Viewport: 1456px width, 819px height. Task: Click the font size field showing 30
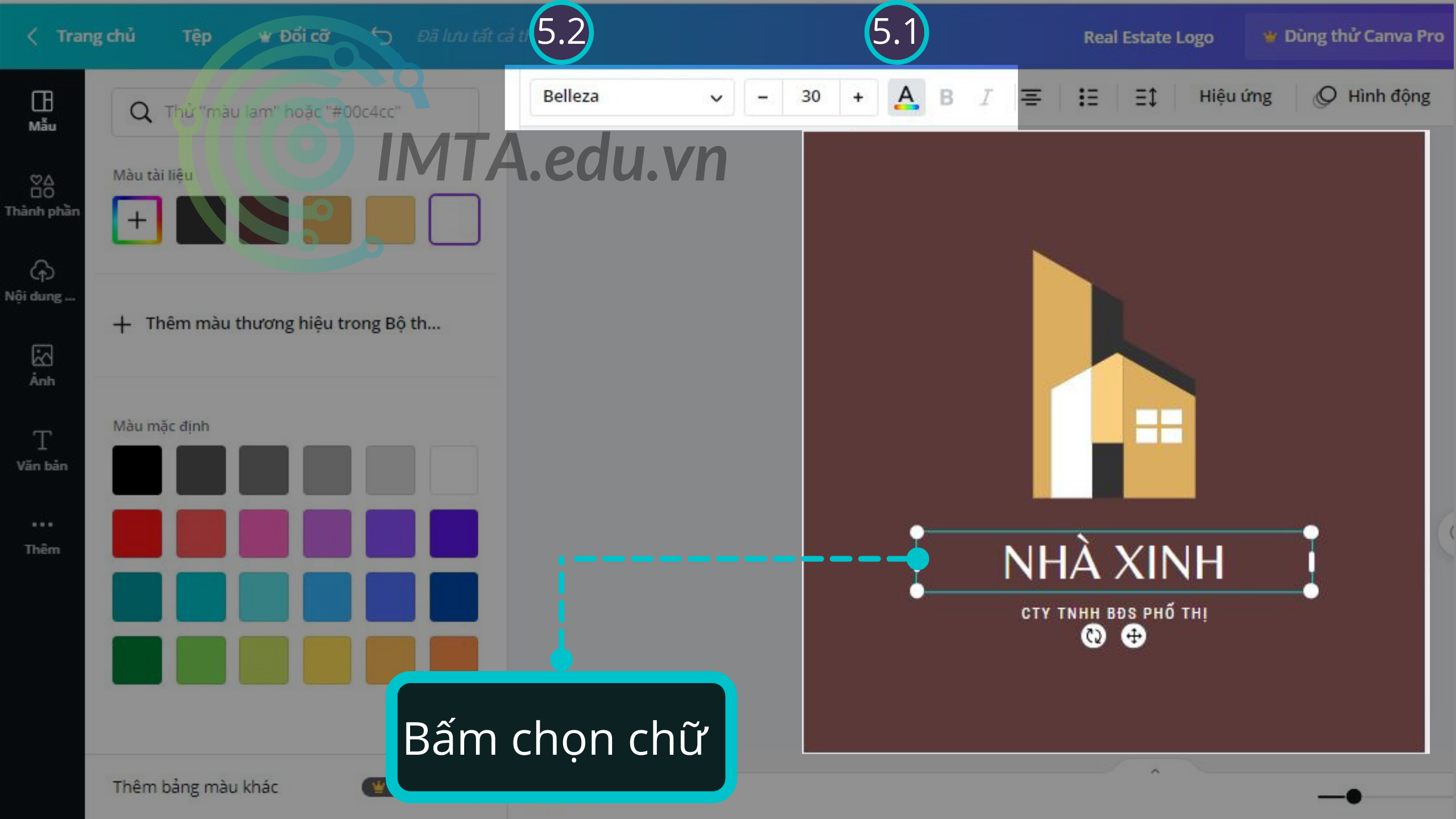pyautogui.click(x=811, y=97)
